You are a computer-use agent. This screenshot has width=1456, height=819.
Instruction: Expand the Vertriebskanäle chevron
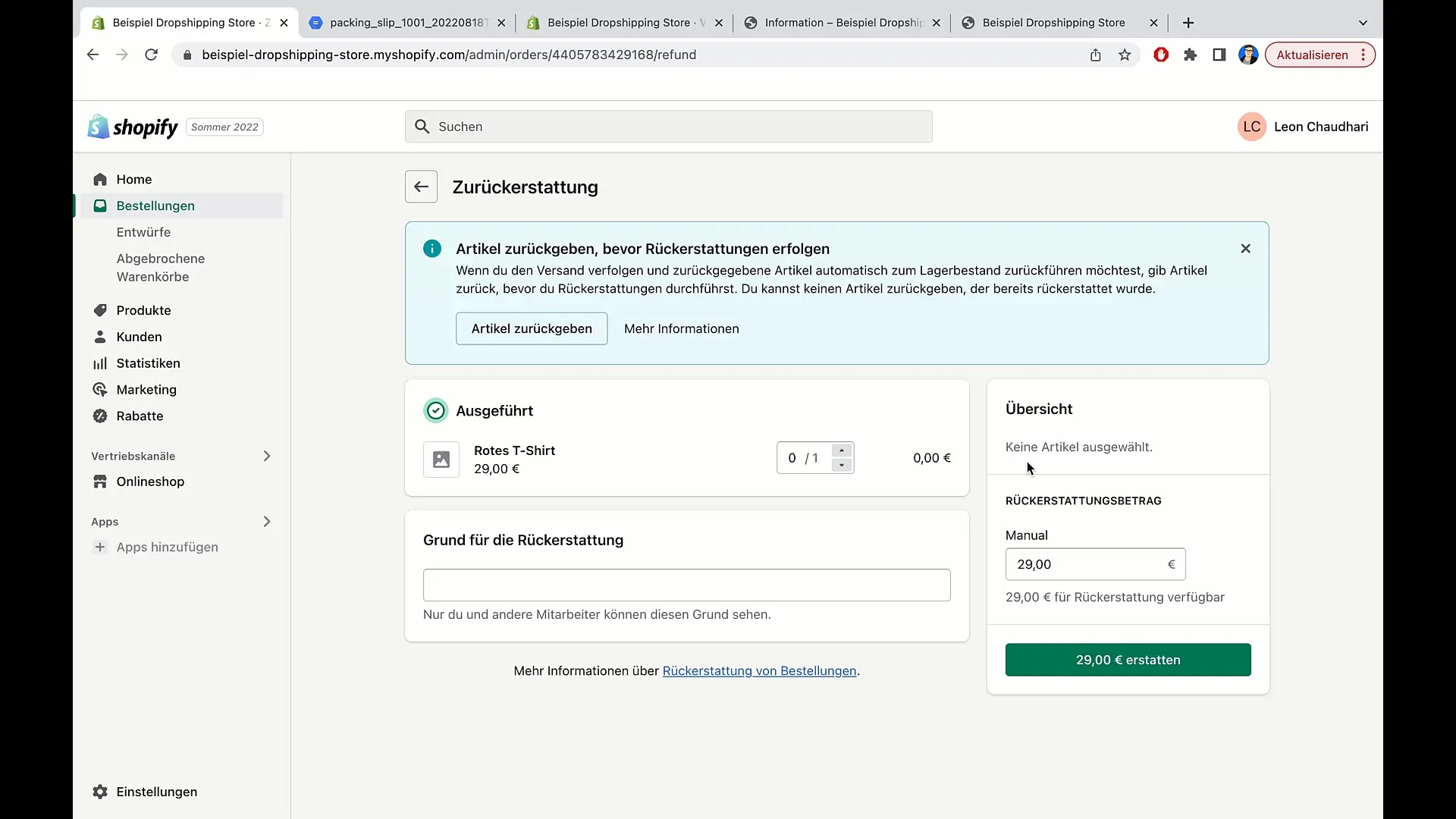266,456
